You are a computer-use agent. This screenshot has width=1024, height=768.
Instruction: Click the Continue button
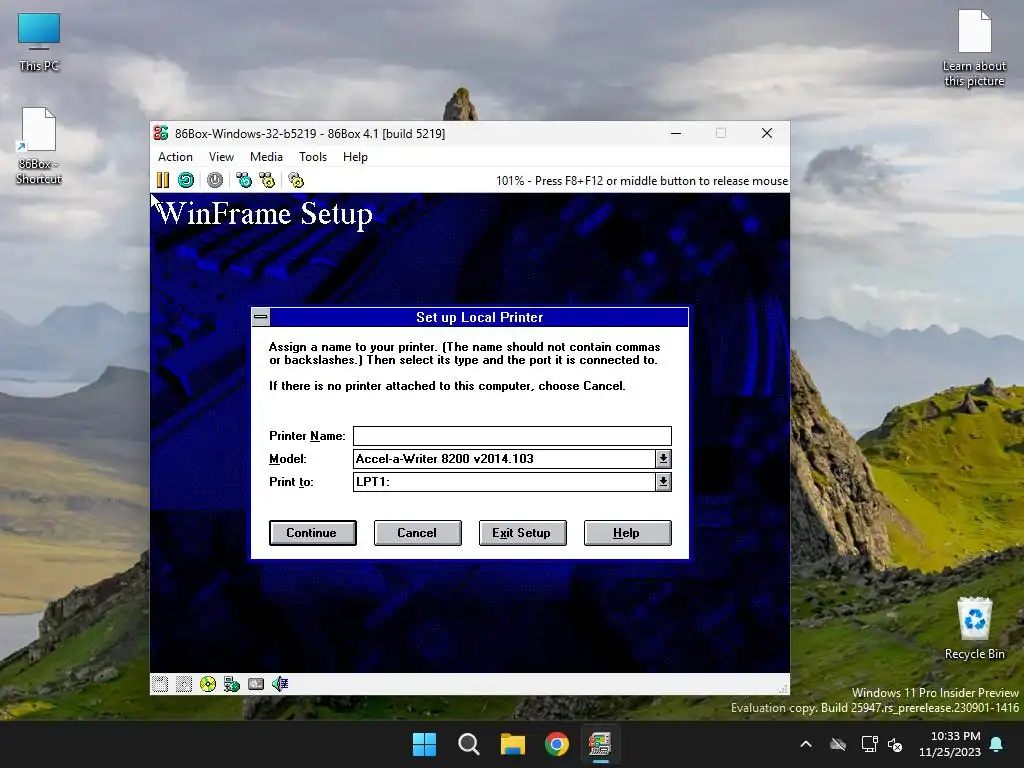pos(312,533)
